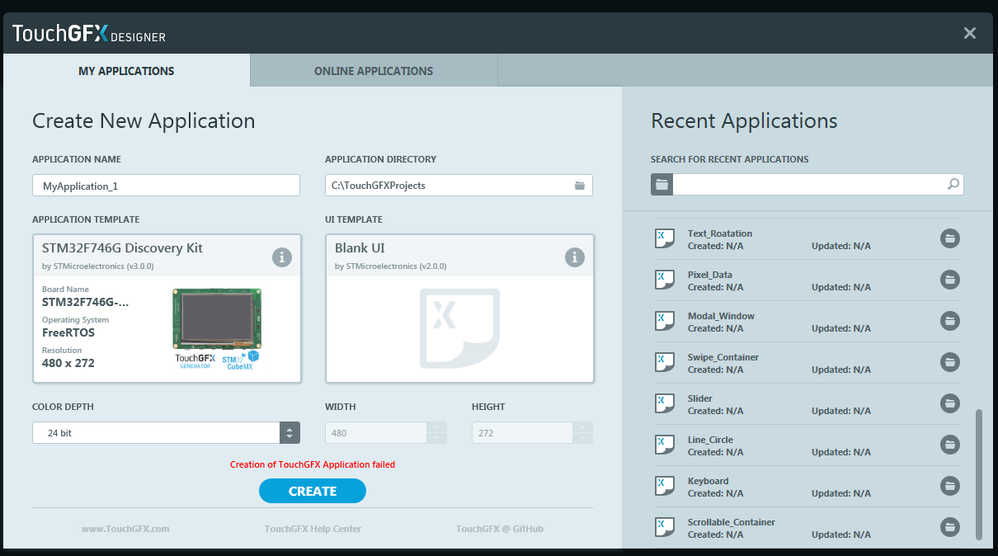Open the Color Depth dropdown
The width and height of the screenshot is (998, 556).
290,433
